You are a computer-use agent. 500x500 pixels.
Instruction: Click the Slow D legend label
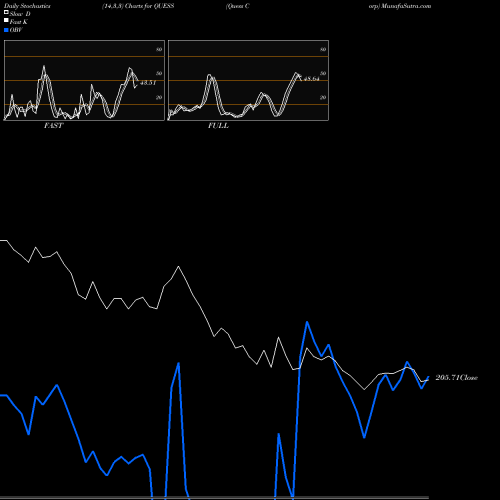point(20,14)
